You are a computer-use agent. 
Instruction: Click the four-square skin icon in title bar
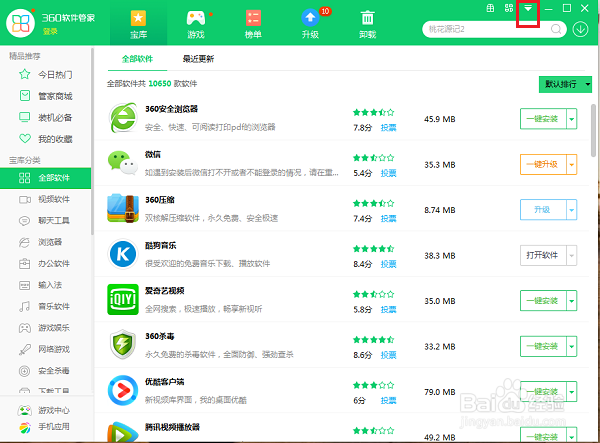coord(509,8)
